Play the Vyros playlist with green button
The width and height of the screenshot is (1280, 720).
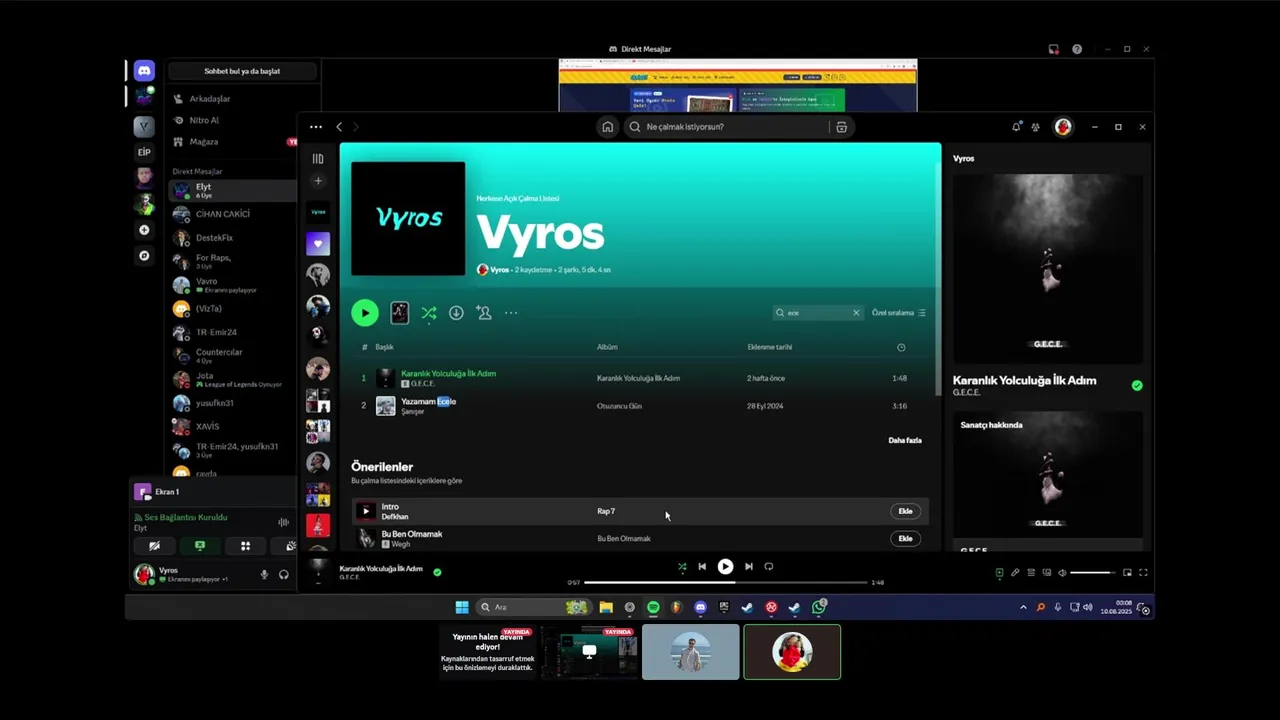(365, 313)
